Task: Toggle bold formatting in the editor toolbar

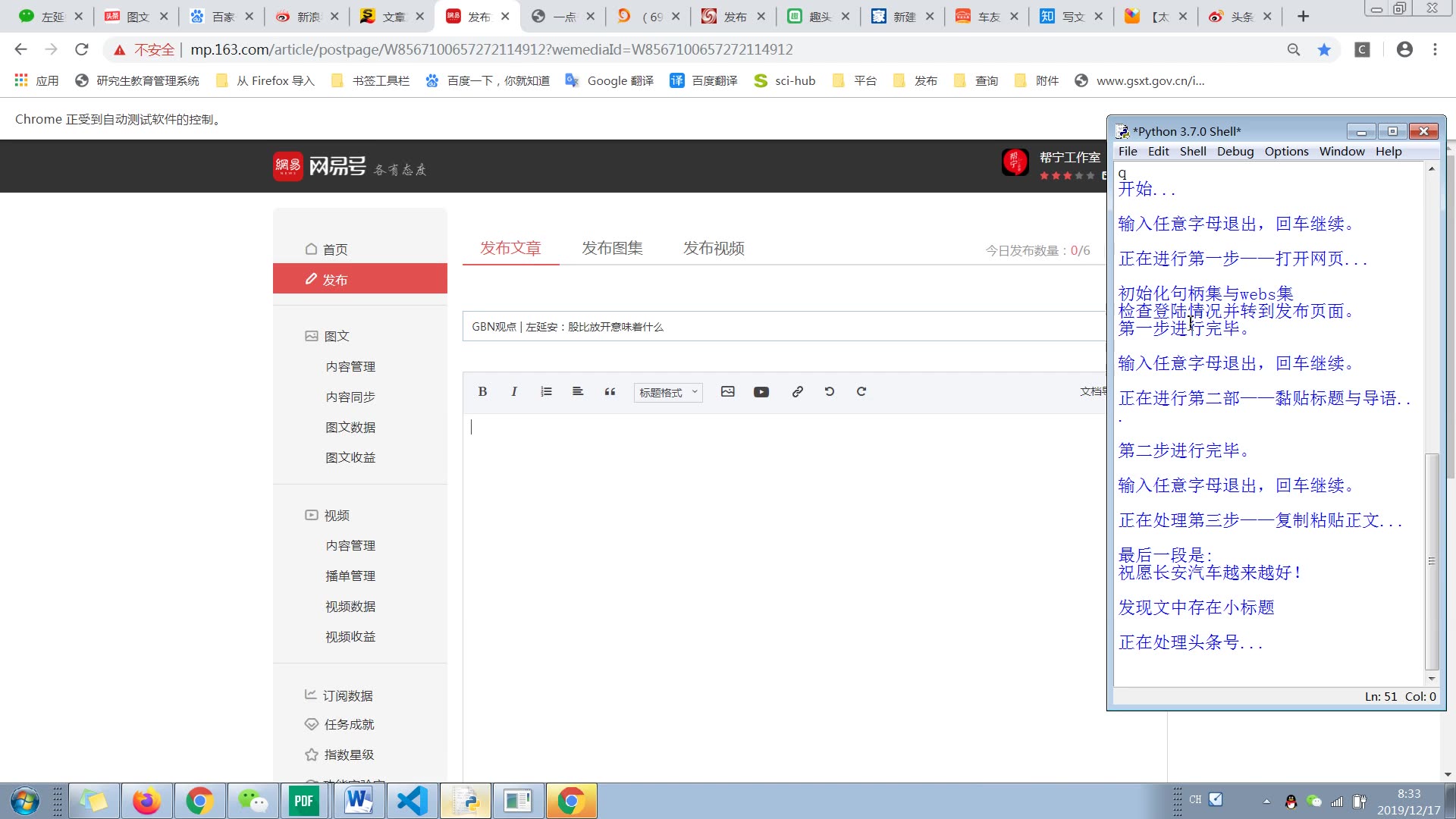Action: 482,392
